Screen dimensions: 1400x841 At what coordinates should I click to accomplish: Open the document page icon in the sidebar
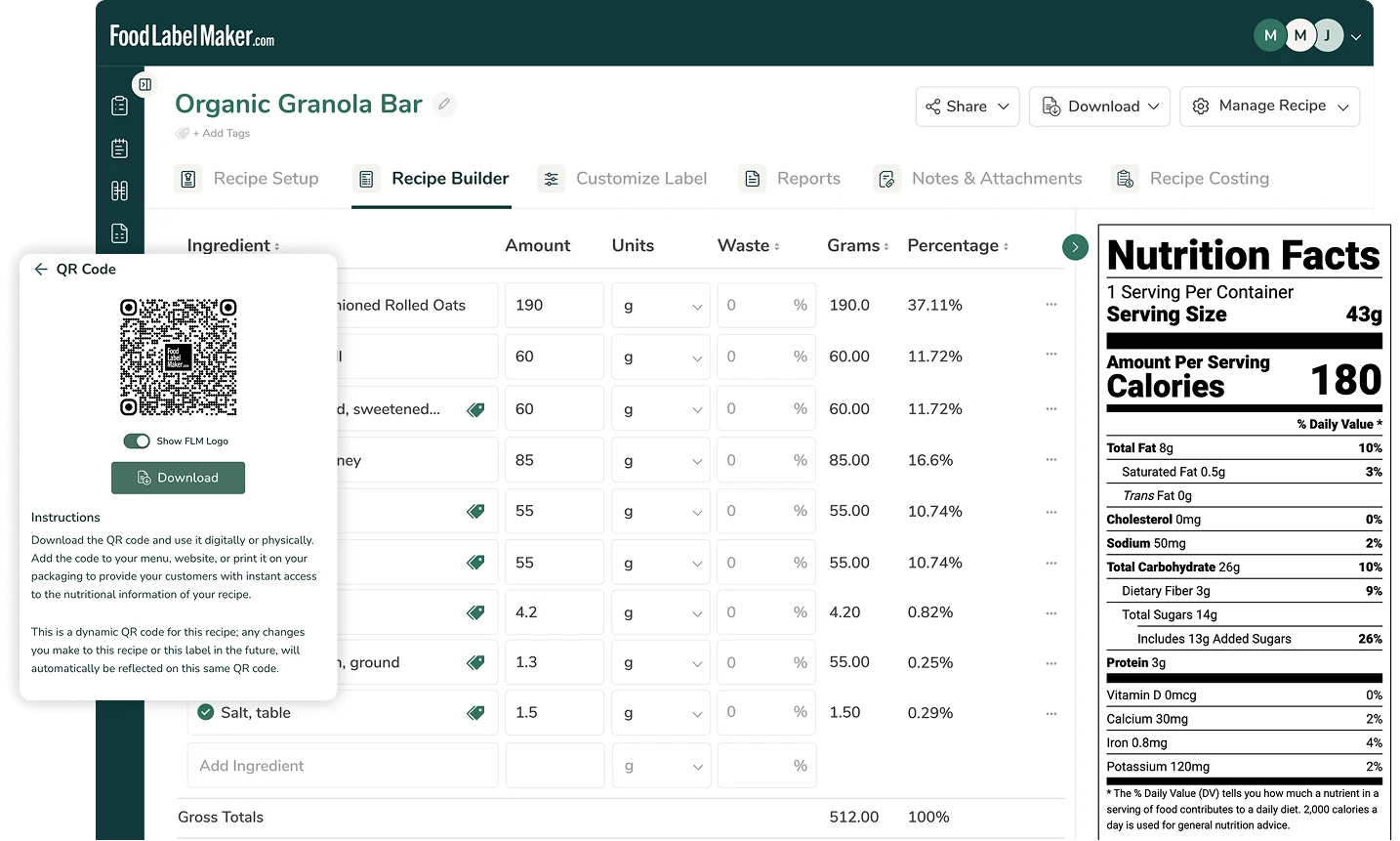tap(120, 233)
